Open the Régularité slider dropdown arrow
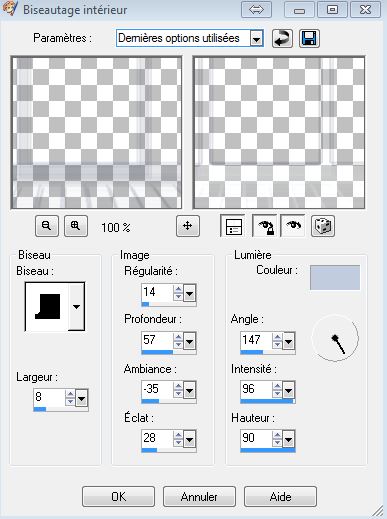Viewport: 387px width, 519px height. point(189,294)
